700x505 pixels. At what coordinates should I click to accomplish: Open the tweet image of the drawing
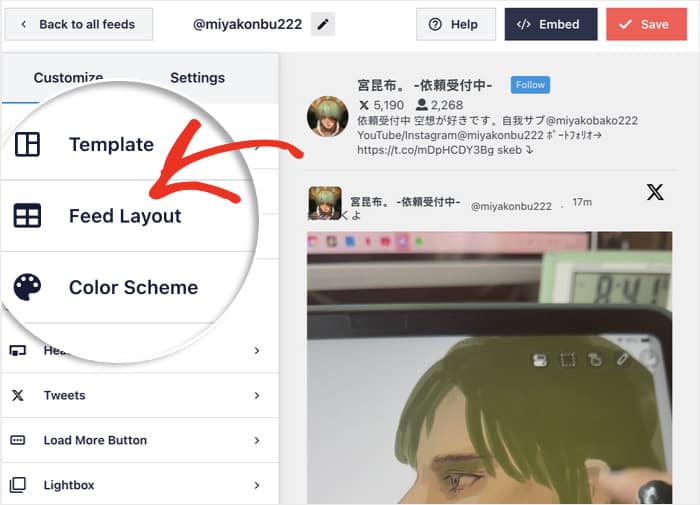pyautogui.click(x=489, y=370)
